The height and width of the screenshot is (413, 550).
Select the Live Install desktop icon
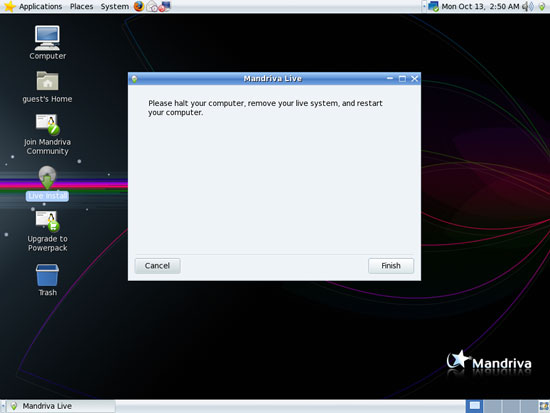tap(47, 183)
